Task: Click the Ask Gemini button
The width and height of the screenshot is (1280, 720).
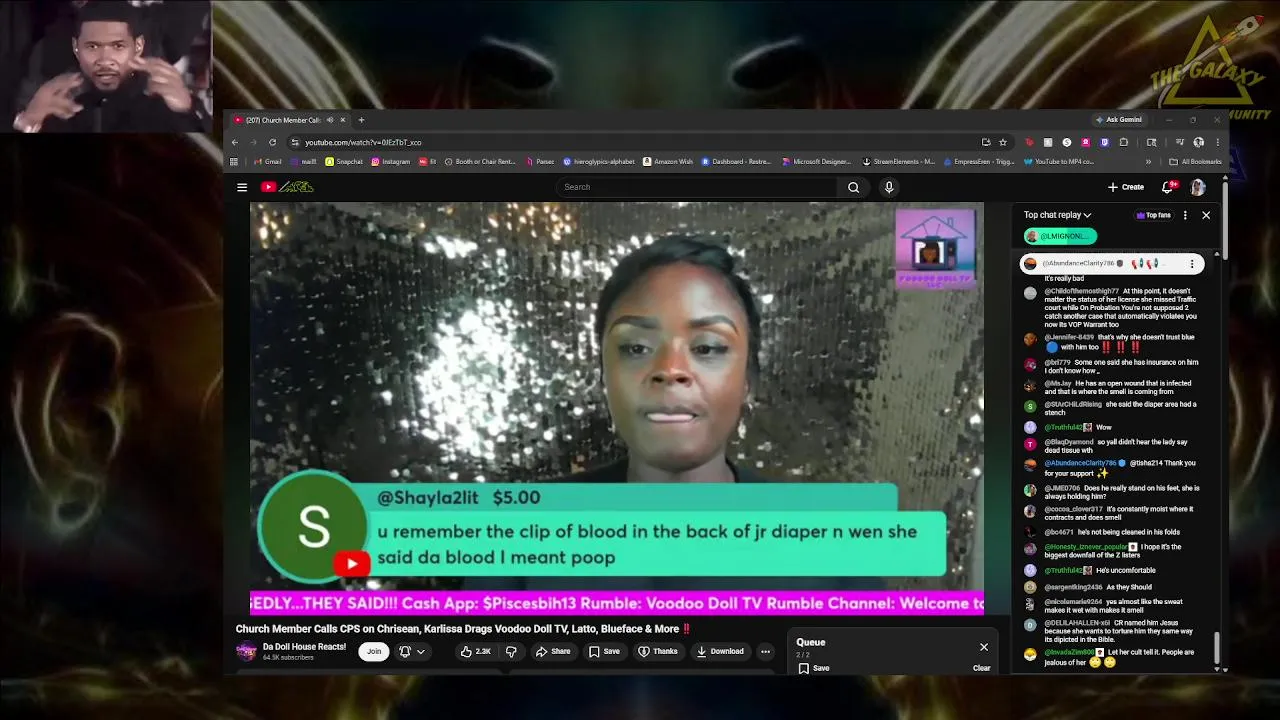Action: [x=1119, y=120]
